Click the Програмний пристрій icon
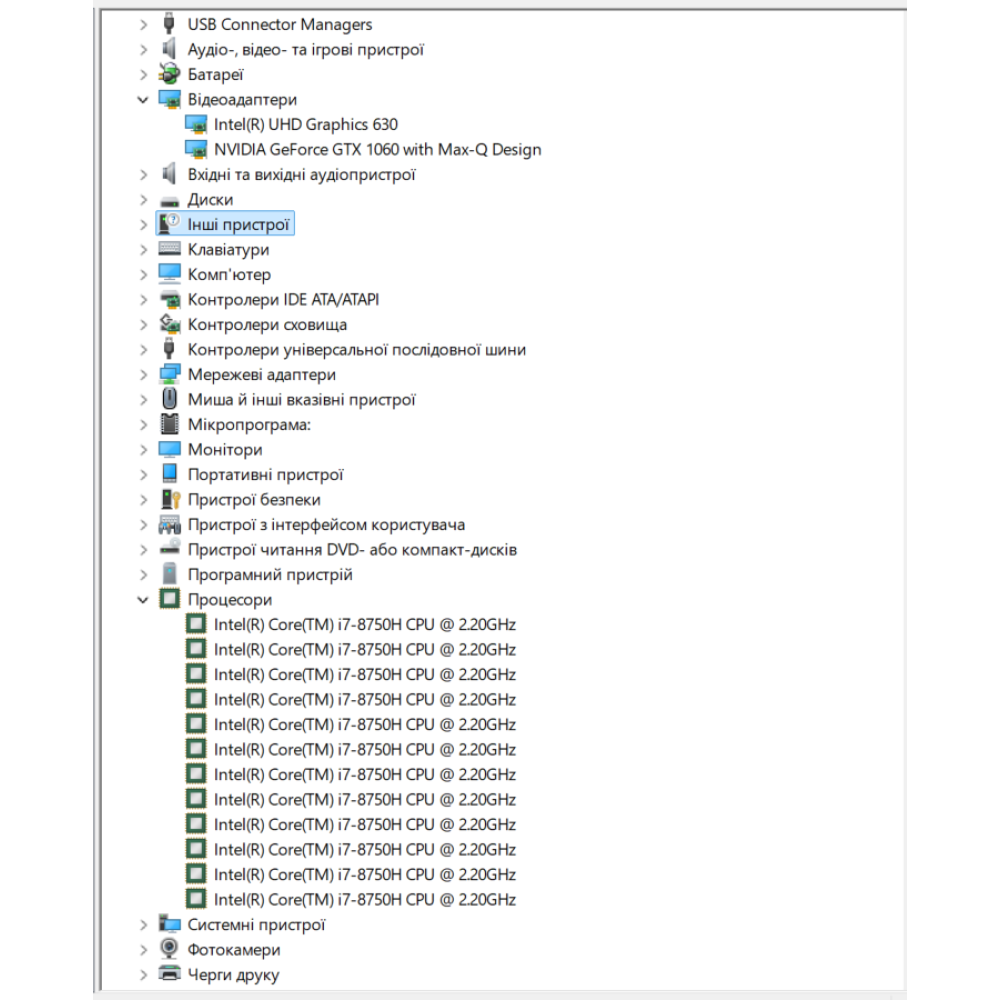The height and width of the screenshot is (1000, 1000). click(170, 573)
